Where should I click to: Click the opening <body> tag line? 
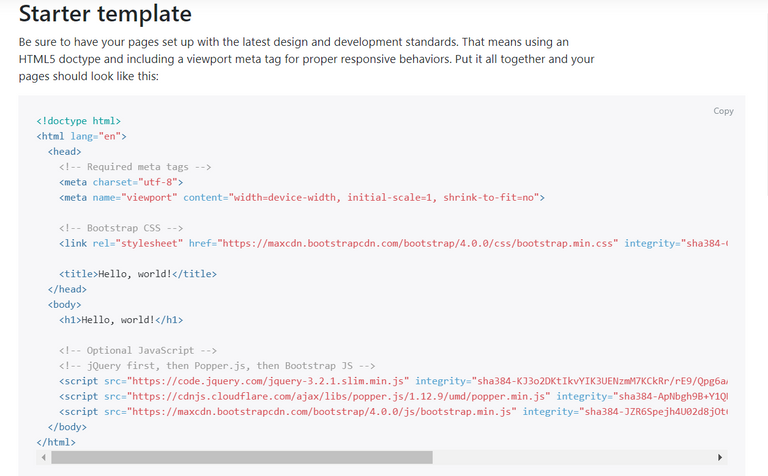(65, 305)
